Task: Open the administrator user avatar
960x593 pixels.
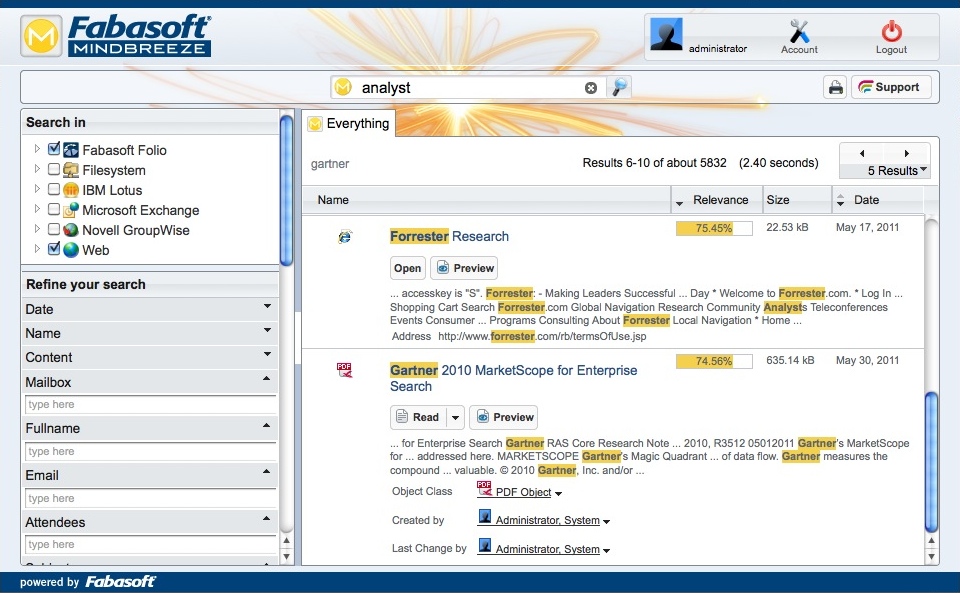Action: [x=666, y=34]
